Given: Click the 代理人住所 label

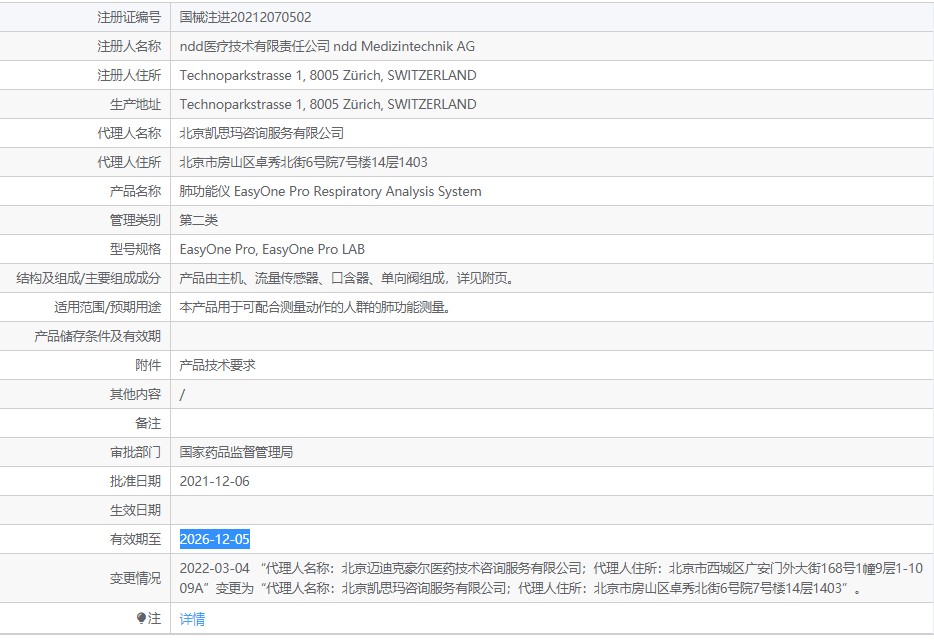Looking at the screenshot, I should (129, 163).
